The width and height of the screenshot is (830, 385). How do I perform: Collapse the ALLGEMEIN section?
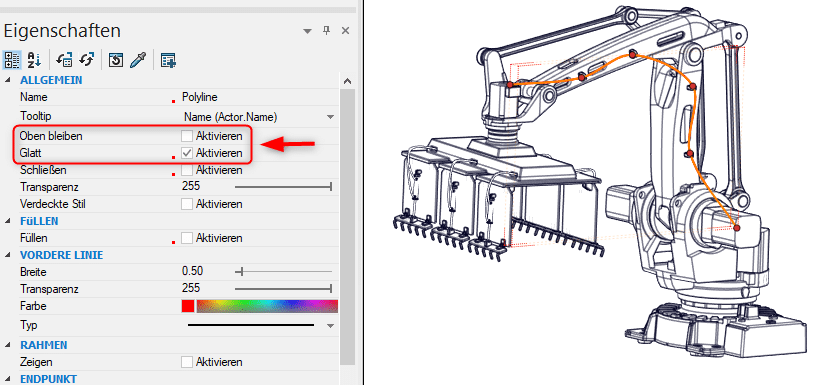(x=7, y=80)
